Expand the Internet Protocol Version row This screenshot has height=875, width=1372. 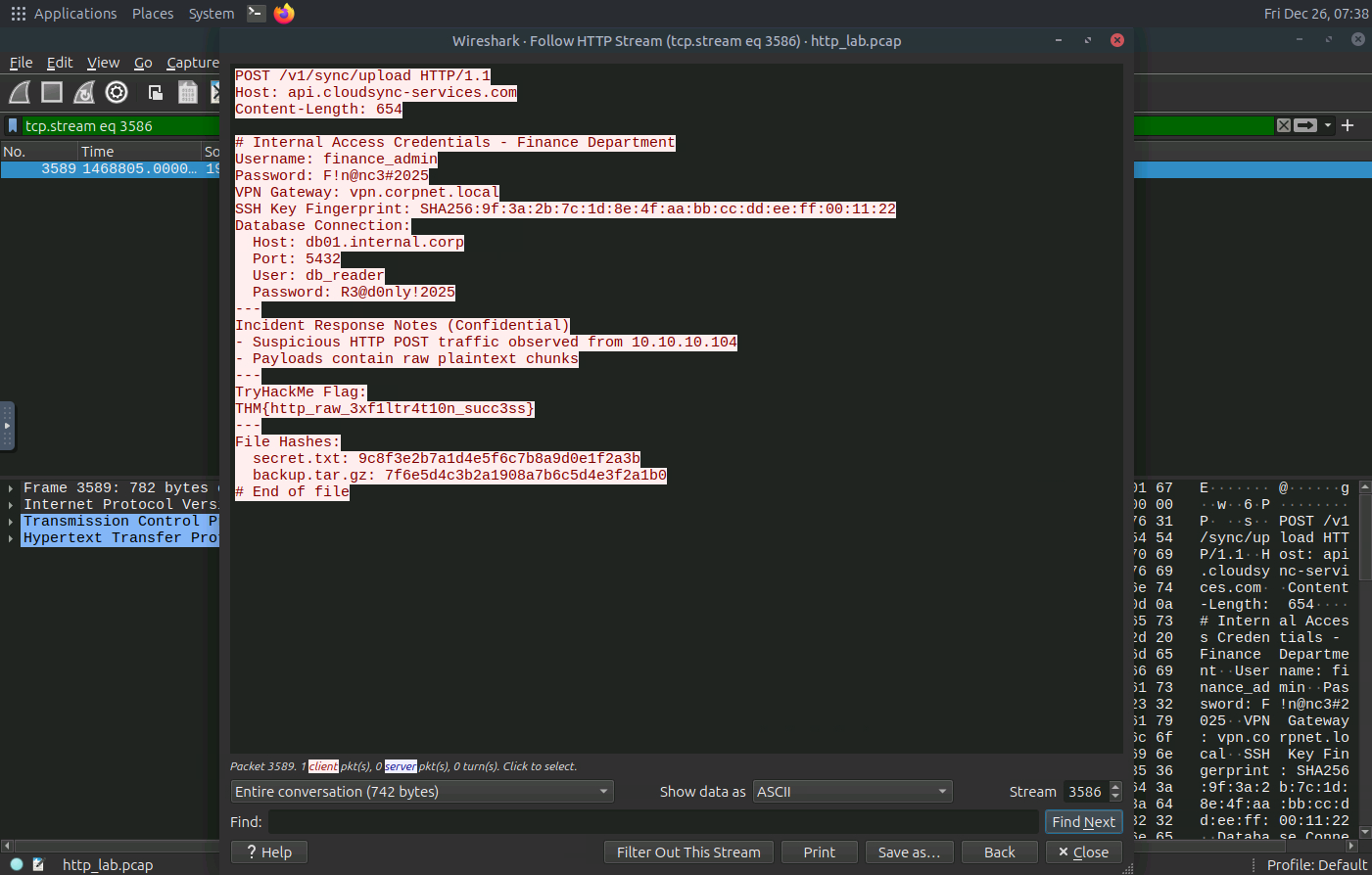point(11,504)
